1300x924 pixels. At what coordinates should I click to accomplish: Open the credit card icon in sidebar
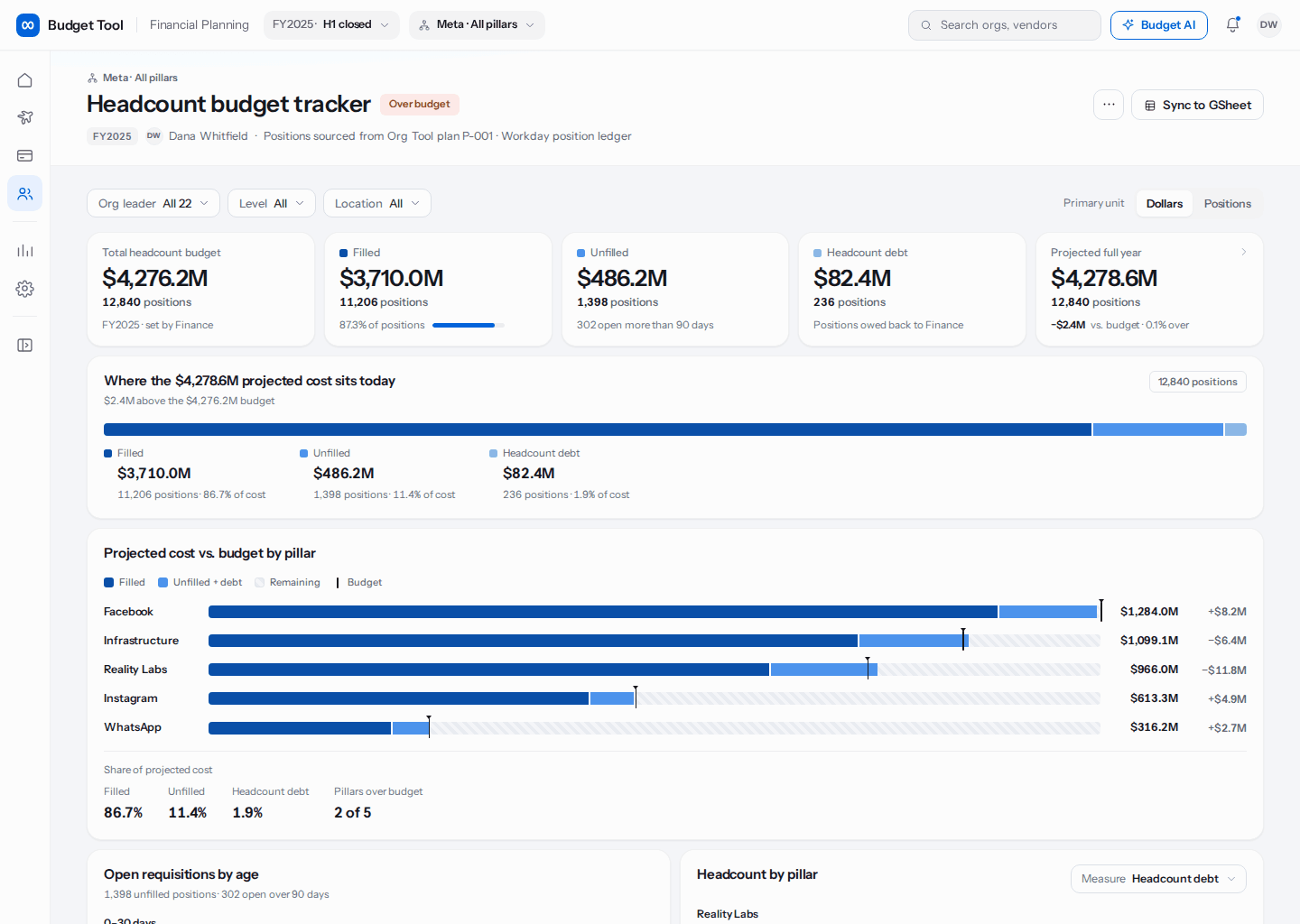[x=25, y=155]
